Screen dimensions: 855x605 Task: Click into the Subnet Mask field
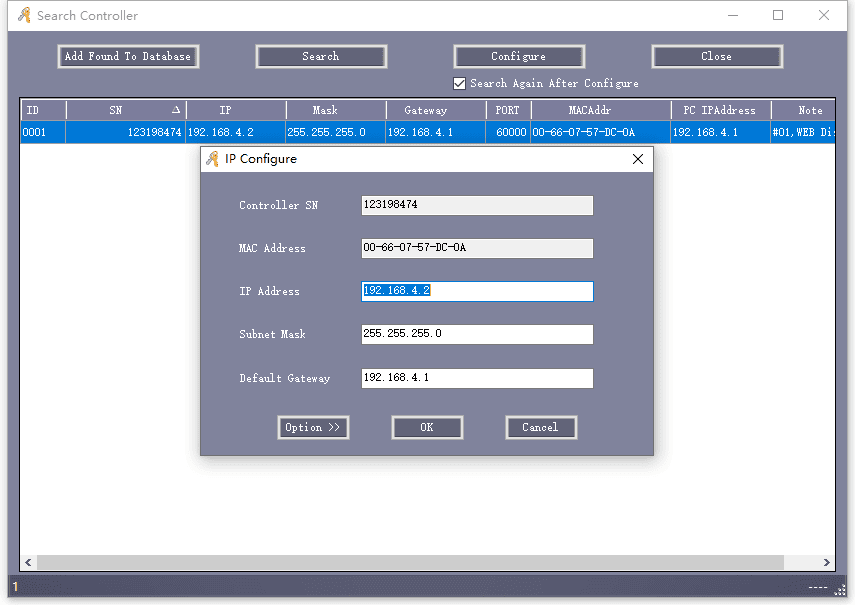tap(477, 334)
